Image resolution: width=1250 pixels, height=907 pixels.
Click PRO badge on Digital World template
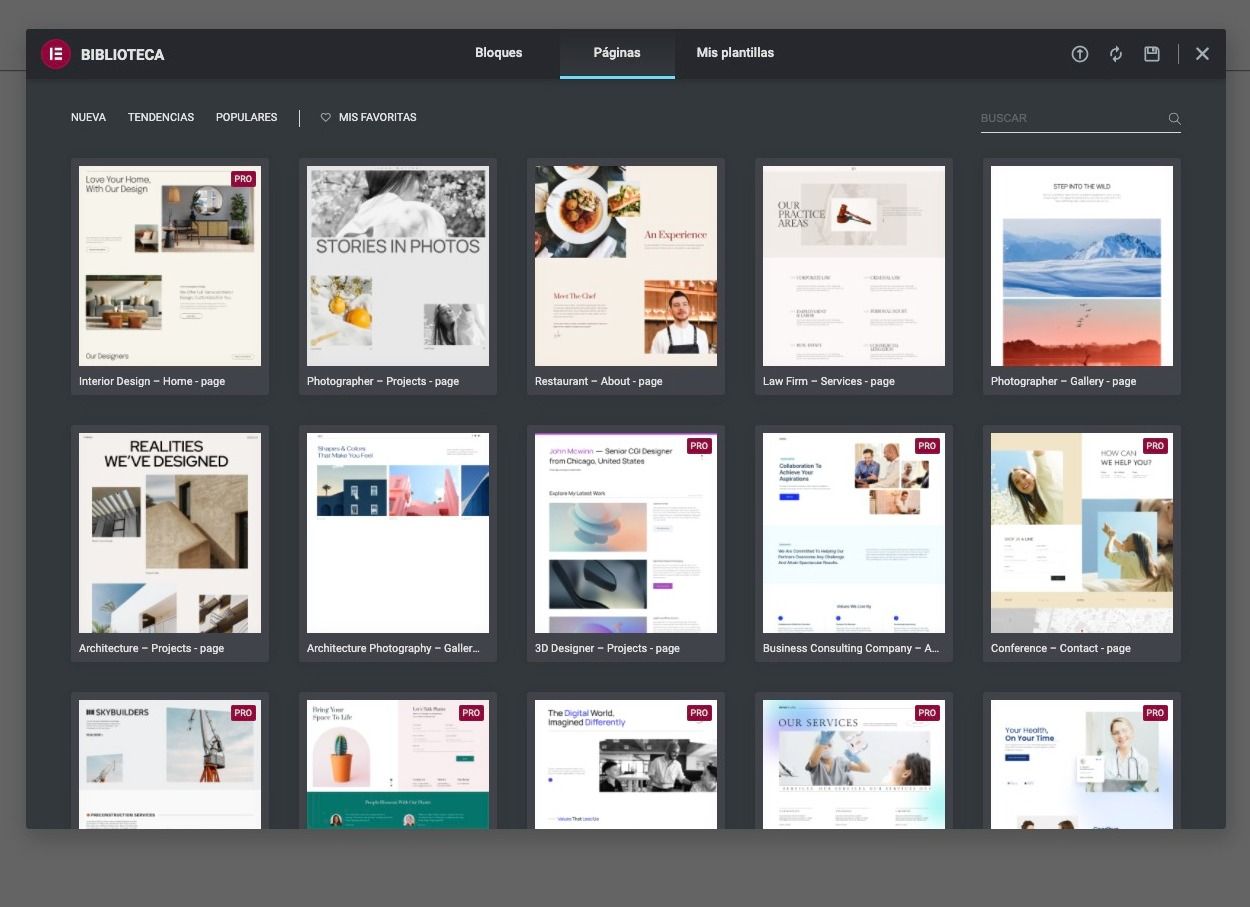click(x=699, y=713)
